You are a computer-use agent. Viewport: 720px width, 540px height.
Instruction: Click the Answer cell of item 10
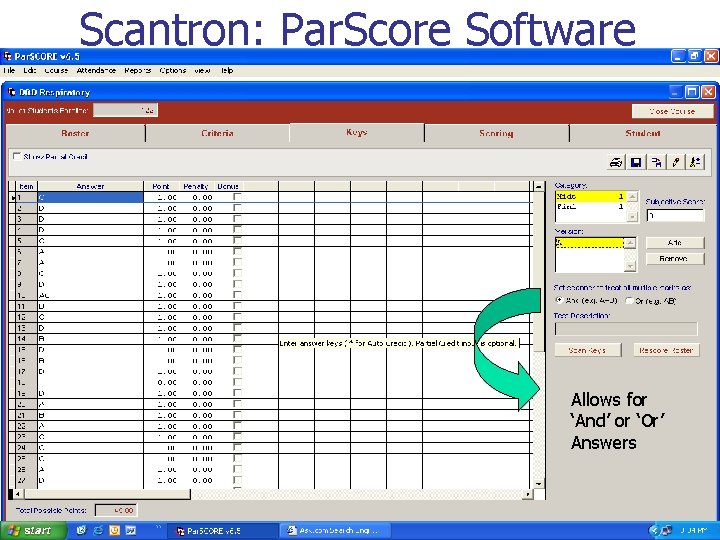[x=90, y=295]
